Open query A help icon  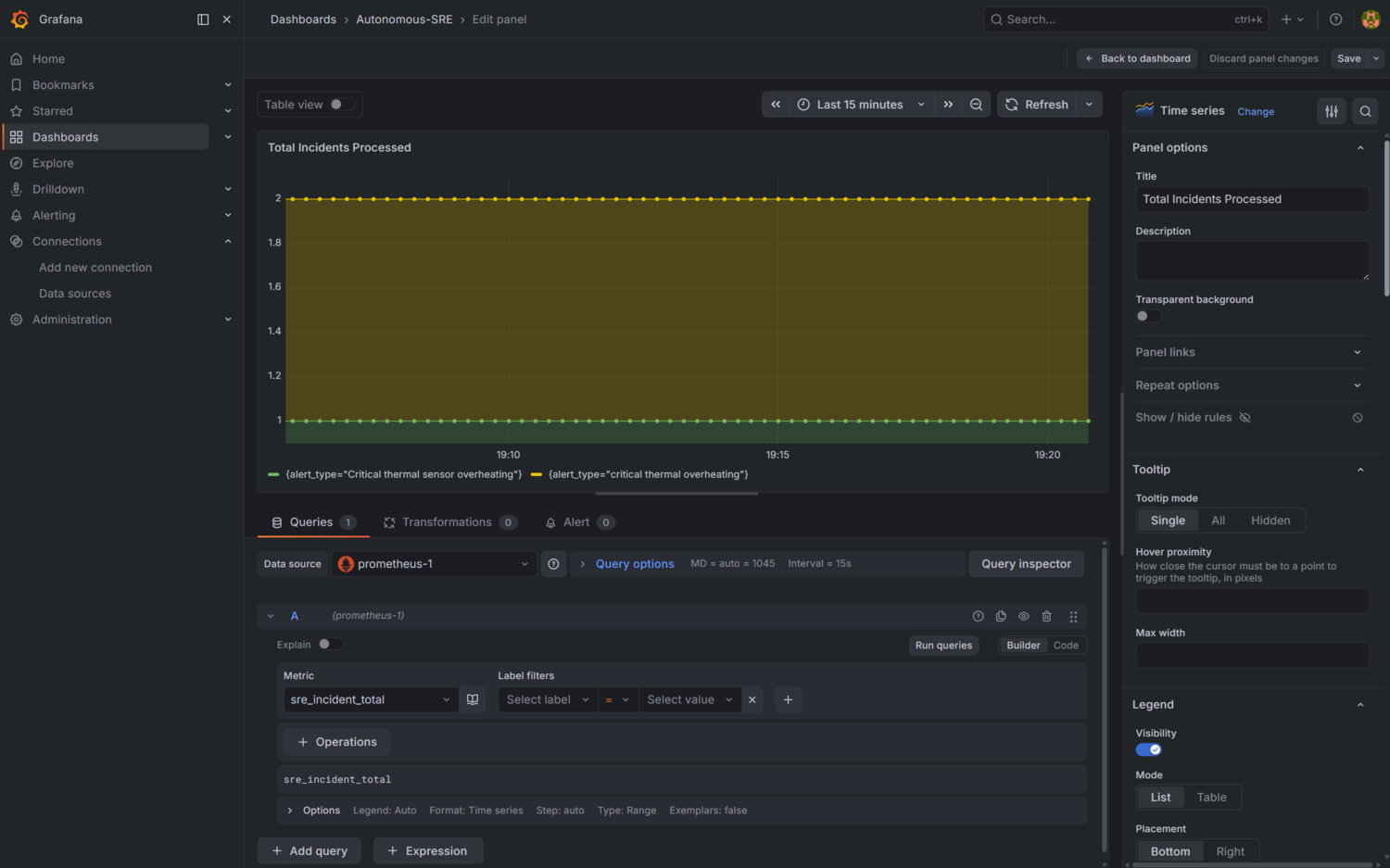(x=978, y=616)
